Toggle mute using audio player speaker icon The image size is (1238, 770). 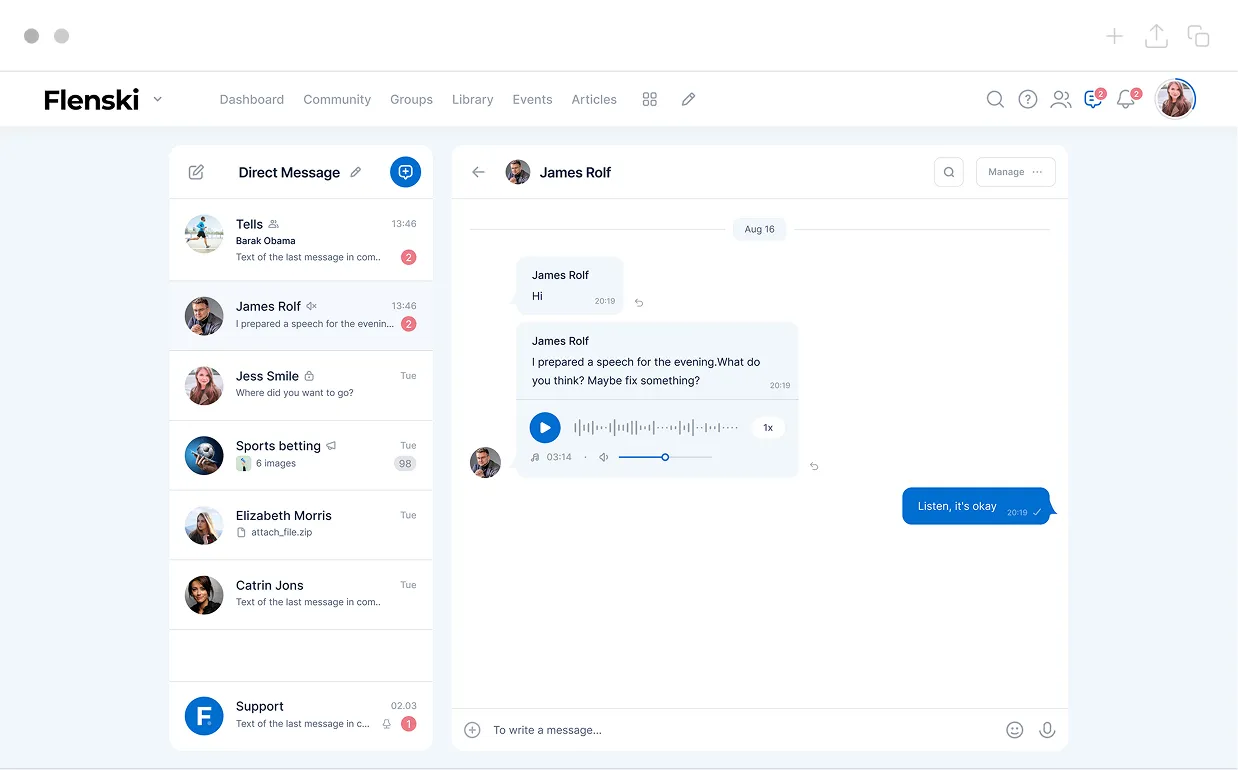[604, 457]
